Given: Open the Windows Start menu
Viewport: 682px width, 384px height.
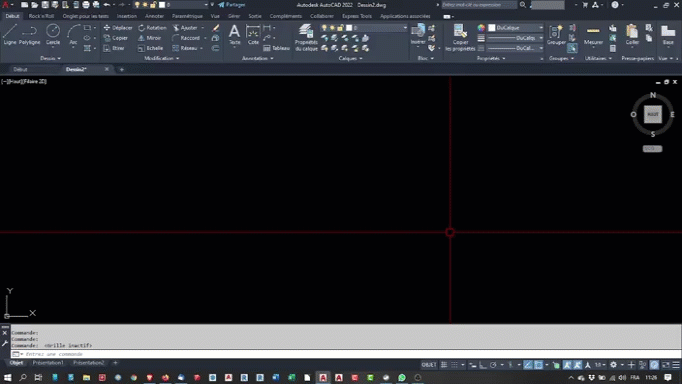Looking at the screenshot, I should (7, 377).
